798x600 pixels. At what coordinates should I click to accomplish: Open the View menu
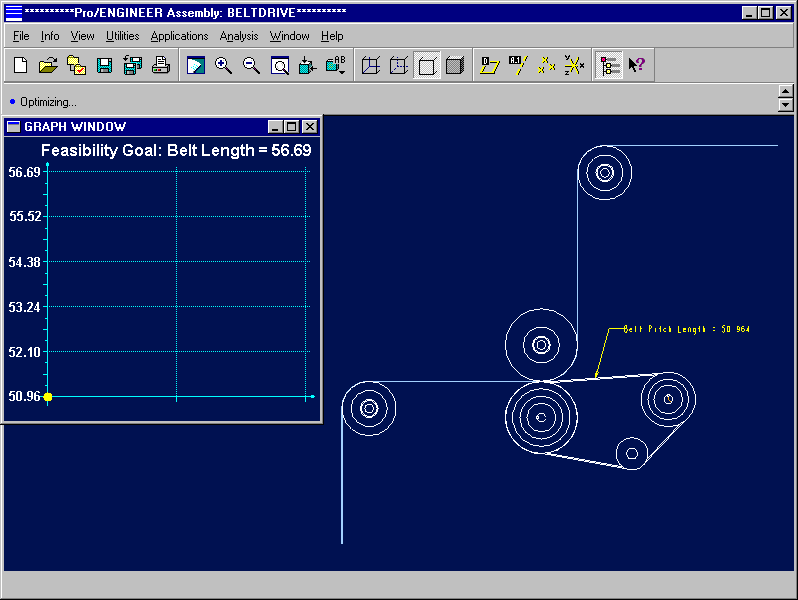click(x=82, y=36)
